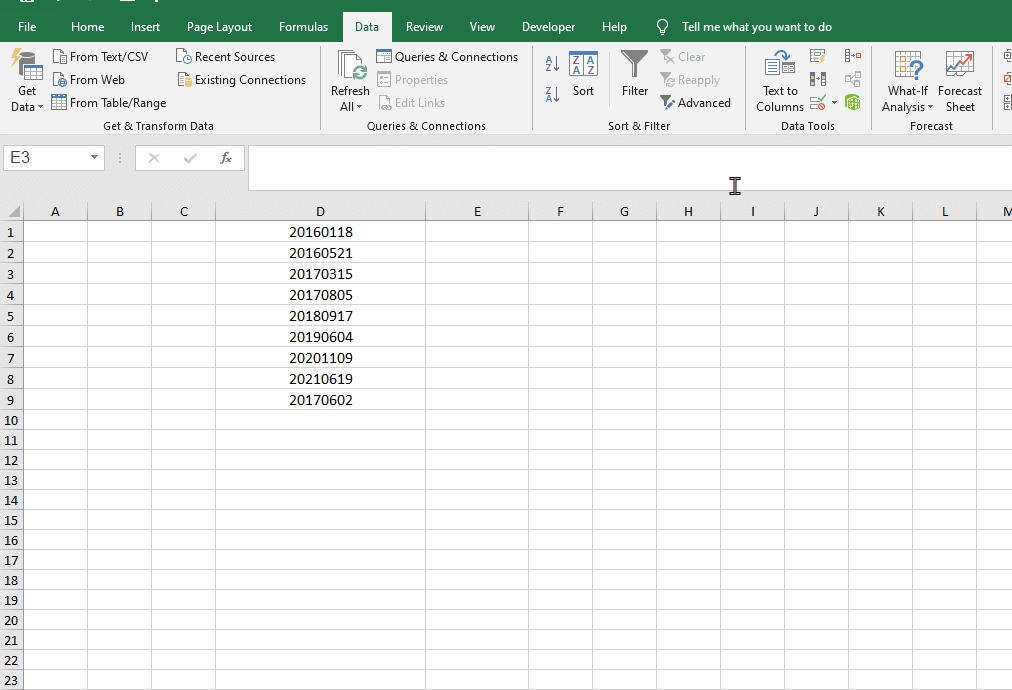This screenshot has width=1012, height=690.
Task: Open the Developer tab
Action: (x=548, y=26)
